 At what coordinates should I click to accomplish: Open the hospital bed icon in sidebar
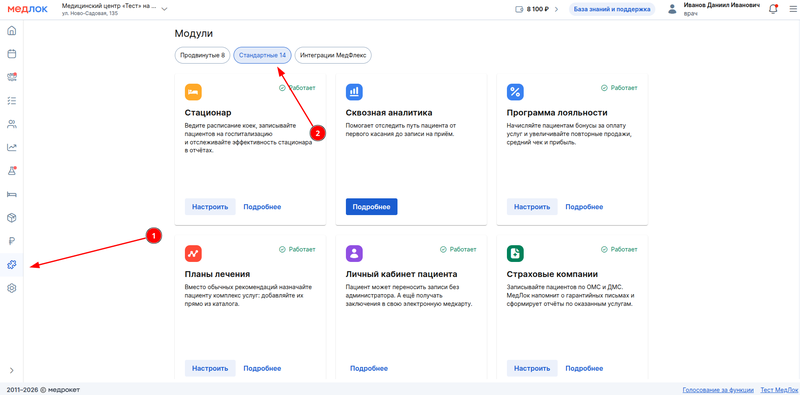coord(12,194)
